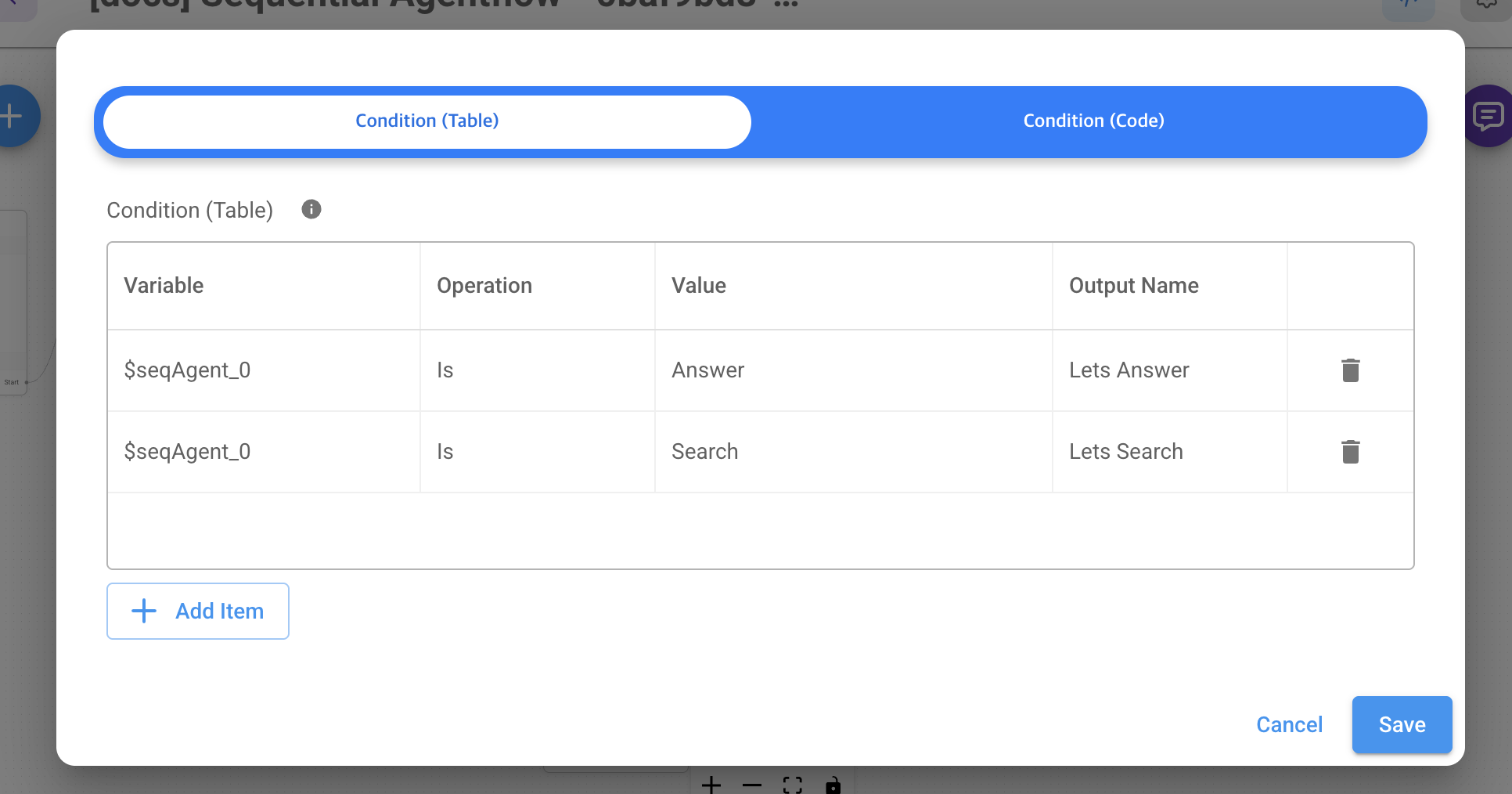Open the Variable cell in the Lets Answer row
This screenshot has width=1512, height=794.
263,370
